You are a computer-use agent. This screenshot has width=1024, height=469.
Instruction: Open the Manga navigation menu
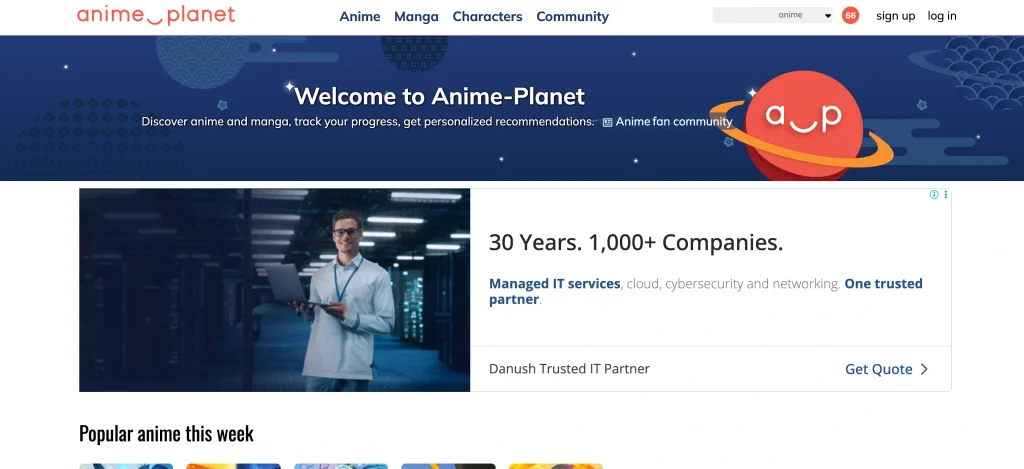click(416, 17)
